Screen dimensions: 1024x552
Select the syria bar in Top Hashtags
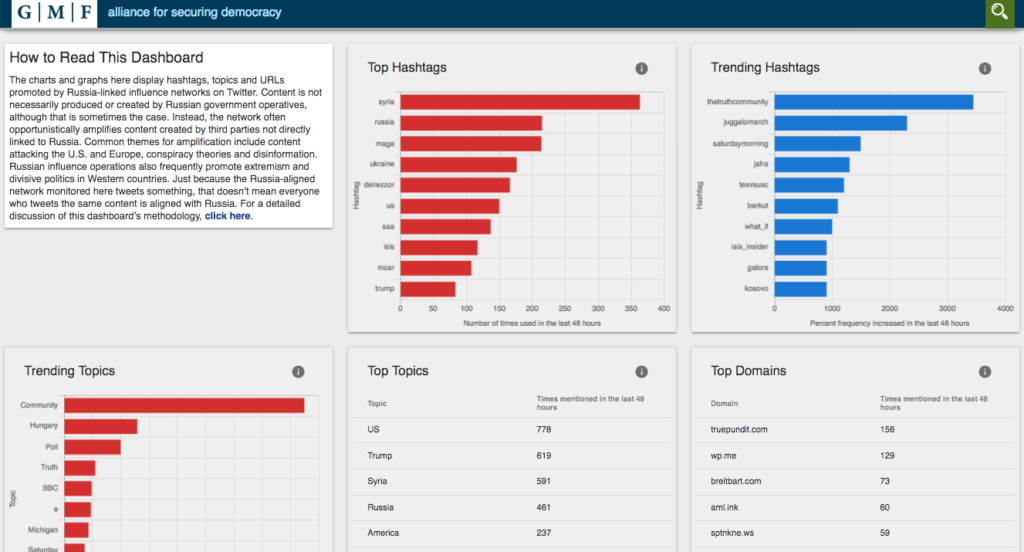coord(520,102)
